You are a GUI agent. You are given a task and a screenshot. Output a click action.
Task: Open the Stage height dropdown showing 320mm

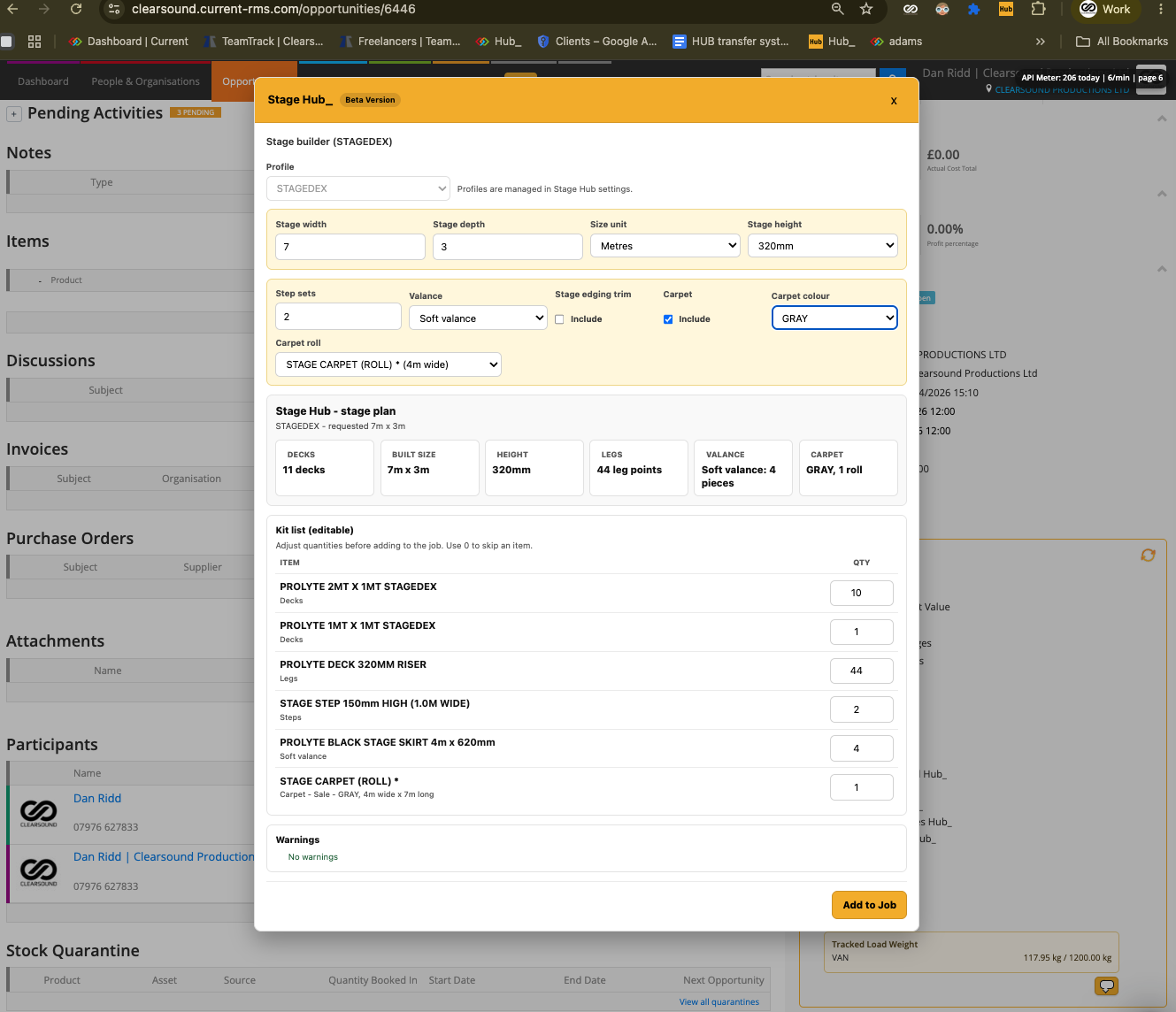click(x=823, y=246)
